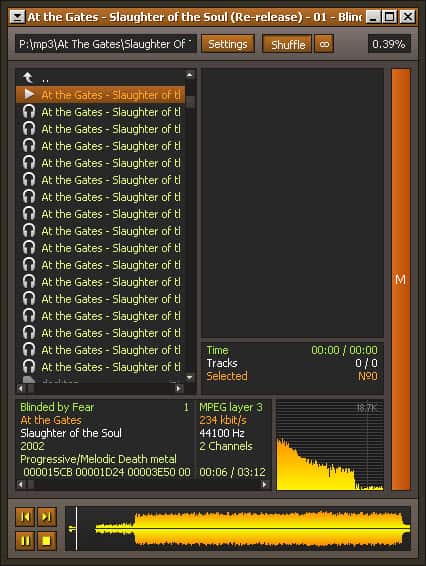Select the highlighted currently playing track
Screen dimensions: 426x566
coord(100,95)
